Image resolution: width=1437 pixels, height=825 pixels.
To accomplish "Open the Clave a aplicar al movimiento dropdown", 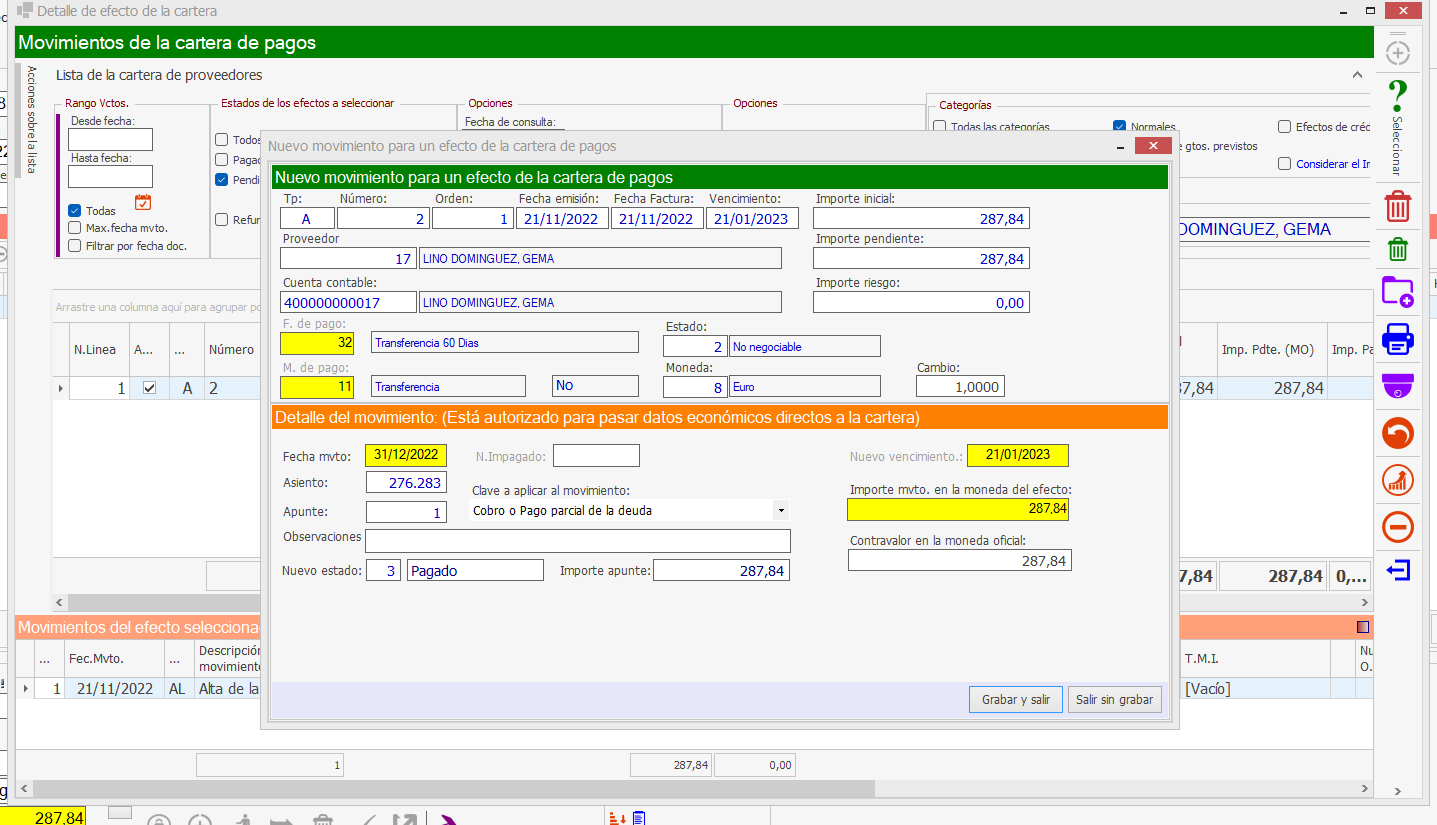I will 780,511.
